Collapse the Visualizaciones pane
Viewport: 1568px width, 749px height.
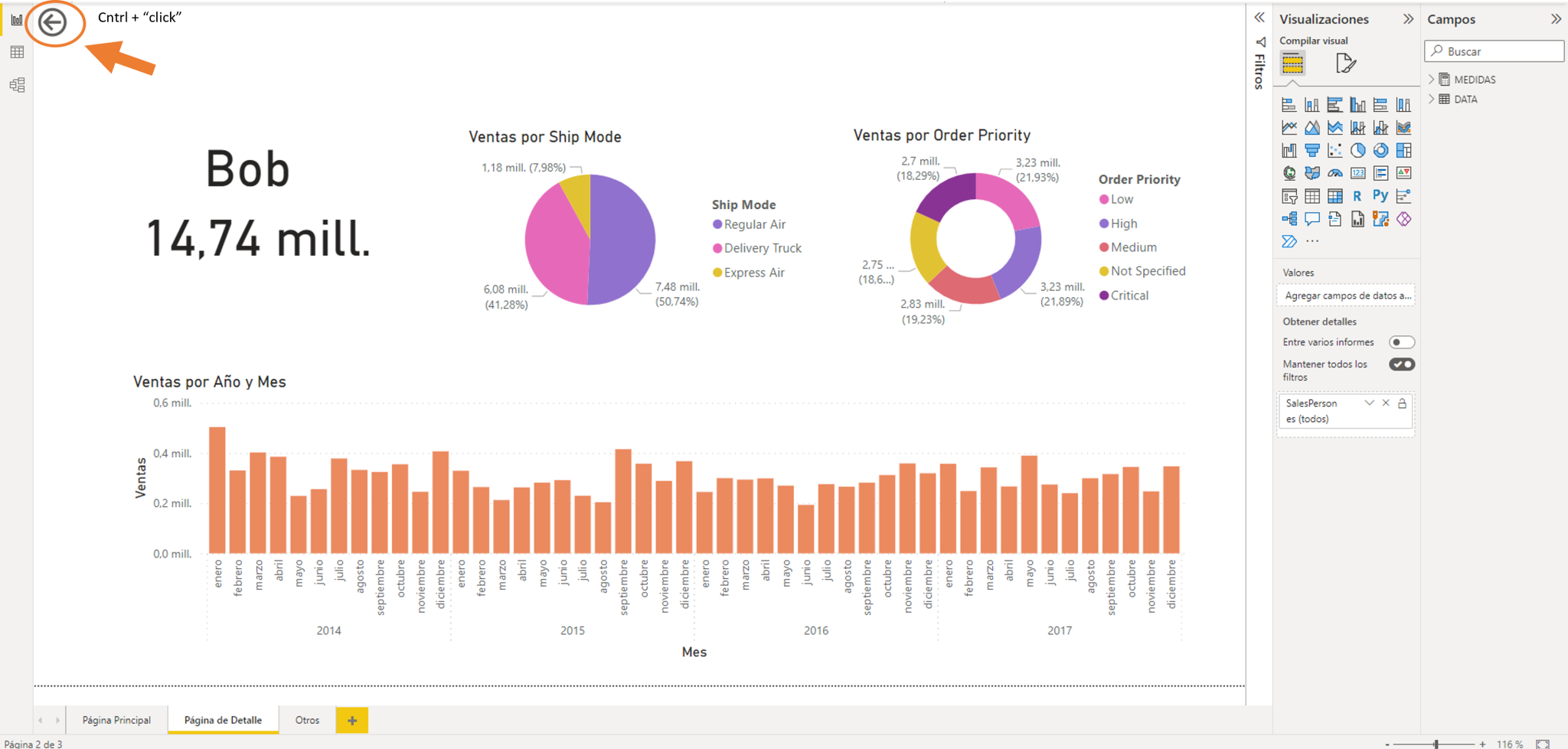pos(1407,19)
